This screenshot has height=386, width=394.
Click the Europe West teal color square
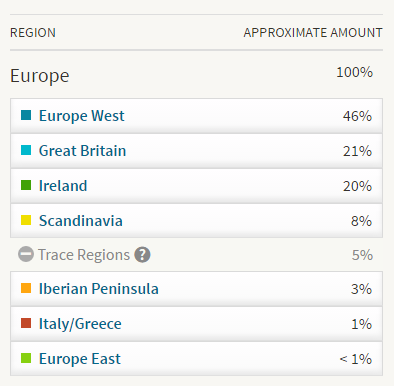pos(26,115)
